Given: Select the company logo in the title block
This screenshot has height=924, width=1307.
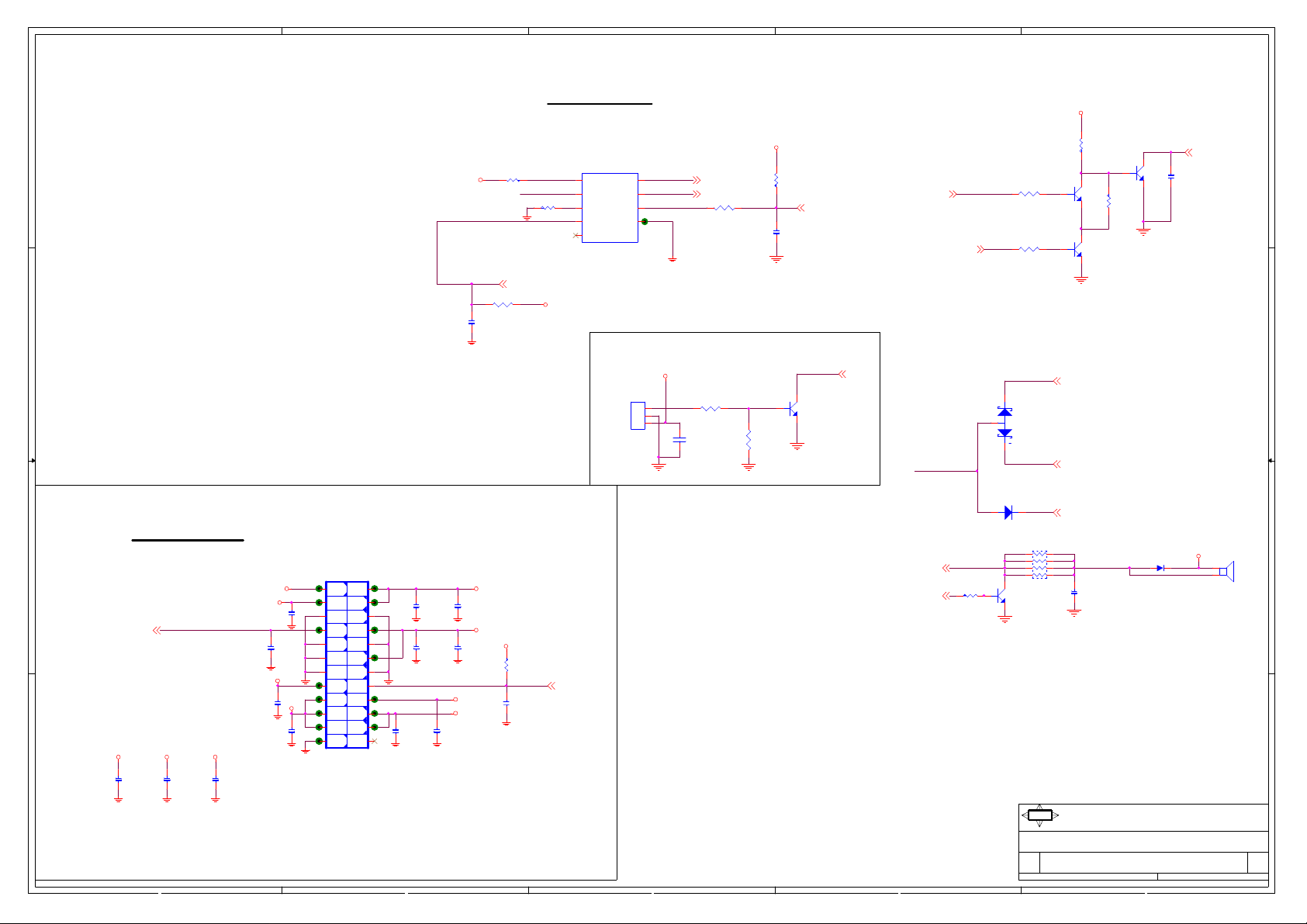Looking at the screenshot, I should coord(1039,815).
